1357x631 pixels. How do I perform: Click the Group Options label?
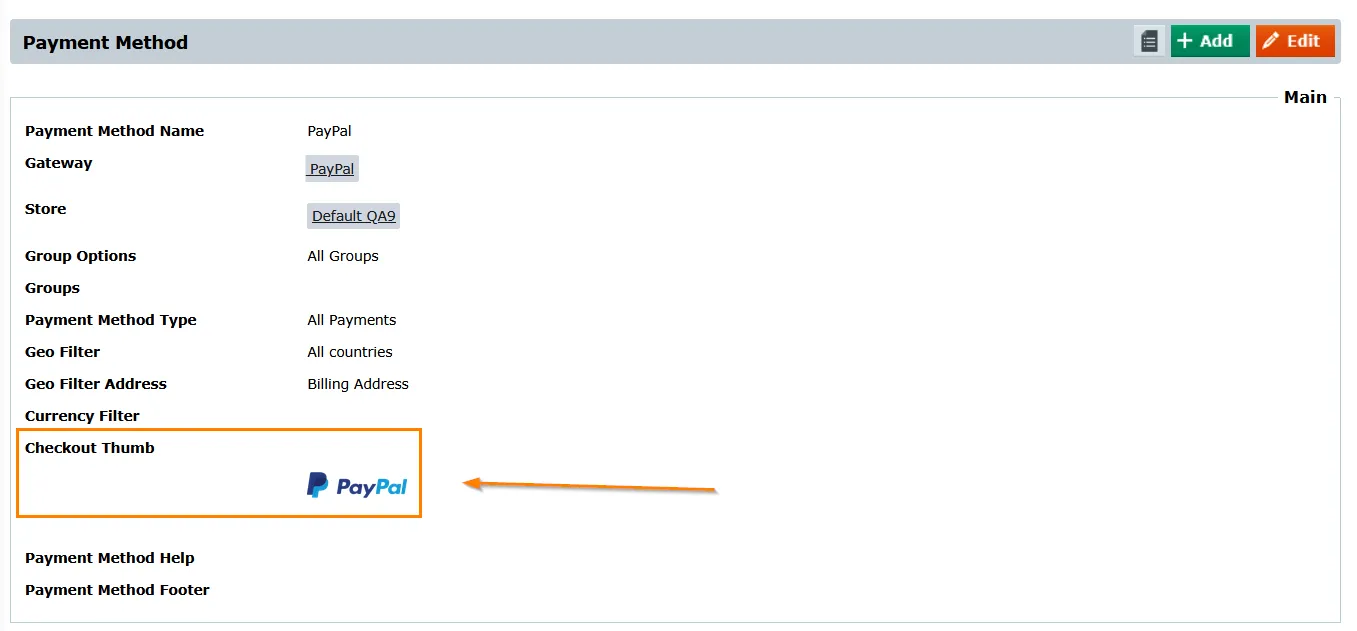pos(80,256)
